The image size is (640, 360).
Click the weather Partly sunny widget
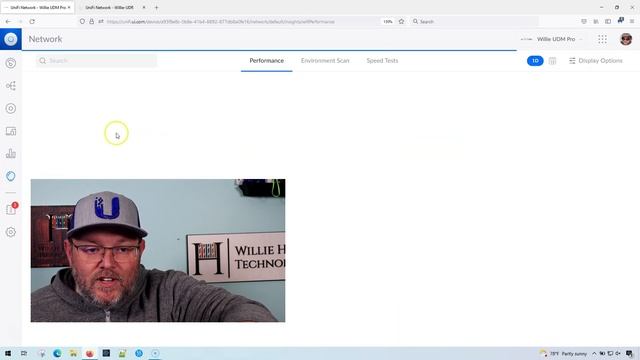pyautogui.click(x=563, y=353)
